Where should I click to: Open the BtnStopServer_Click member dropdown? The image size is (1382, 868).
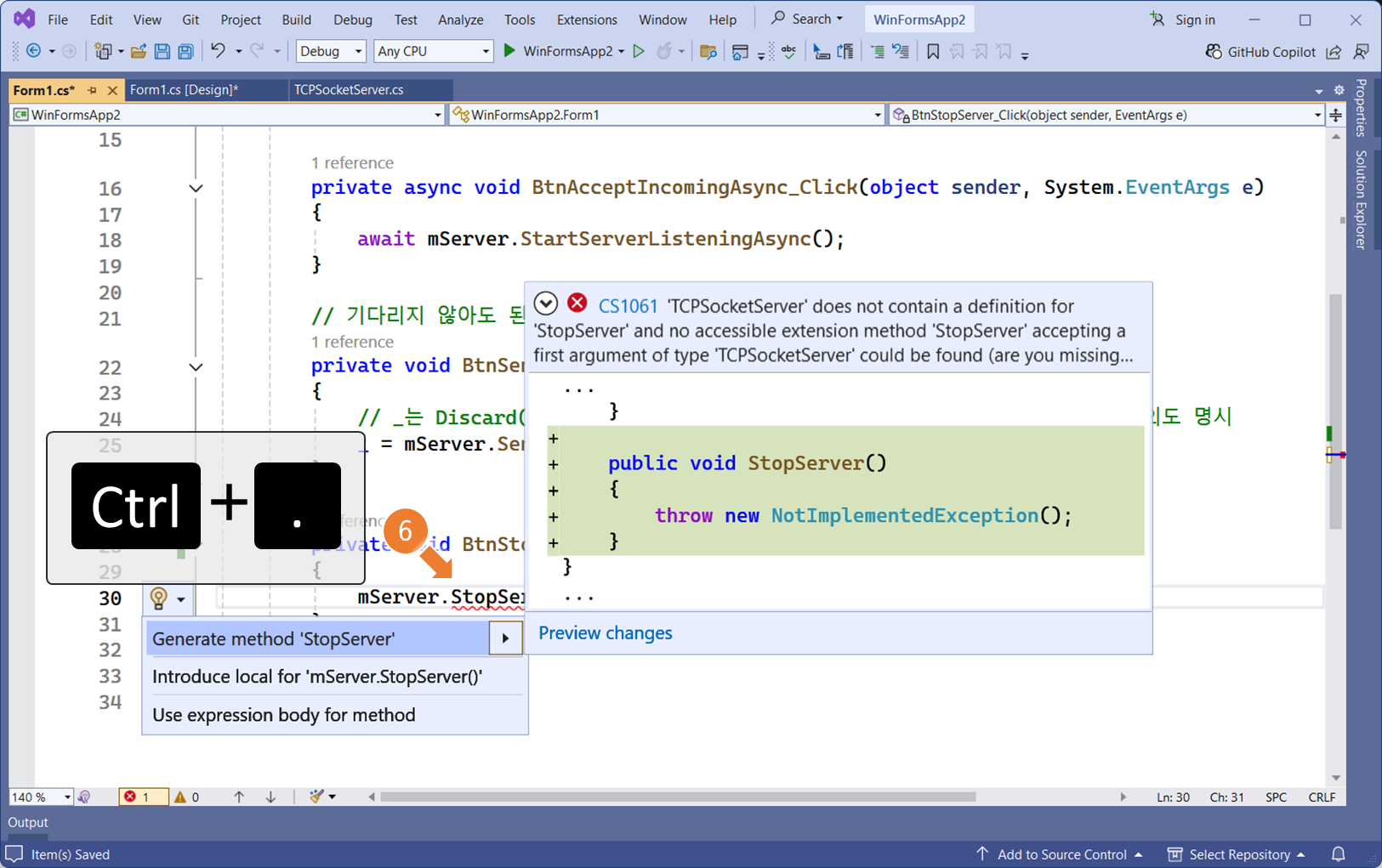(1107, 115)
